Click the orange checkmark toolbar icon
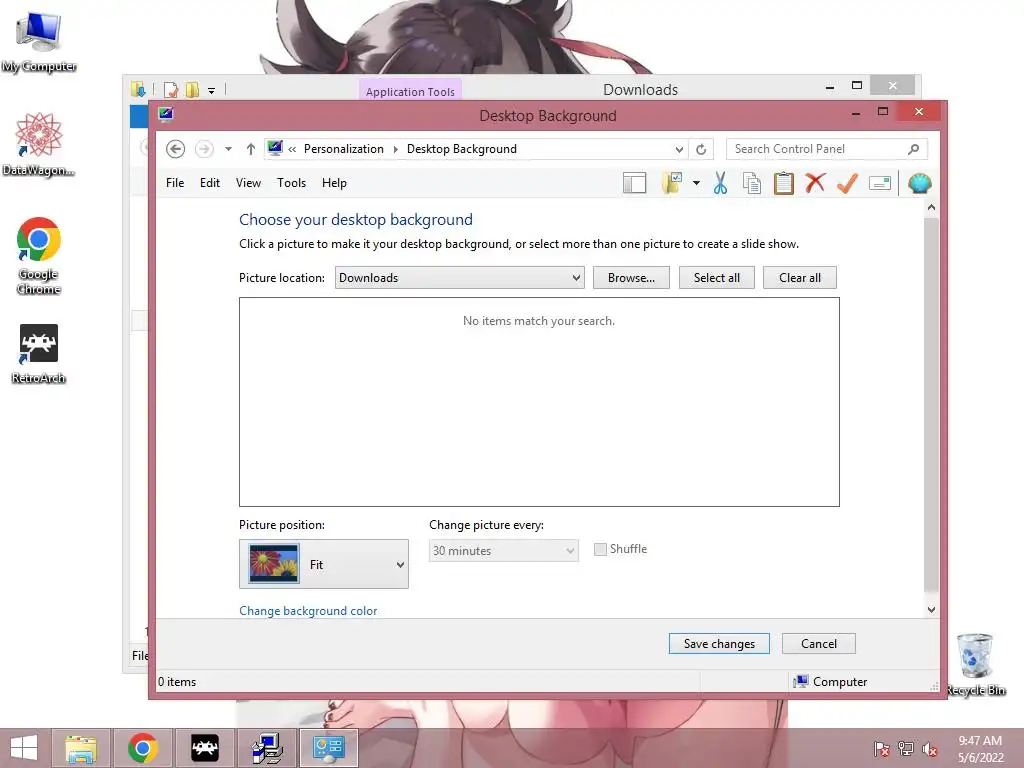This screenshot has height=768, width=1024. point(847,184)
